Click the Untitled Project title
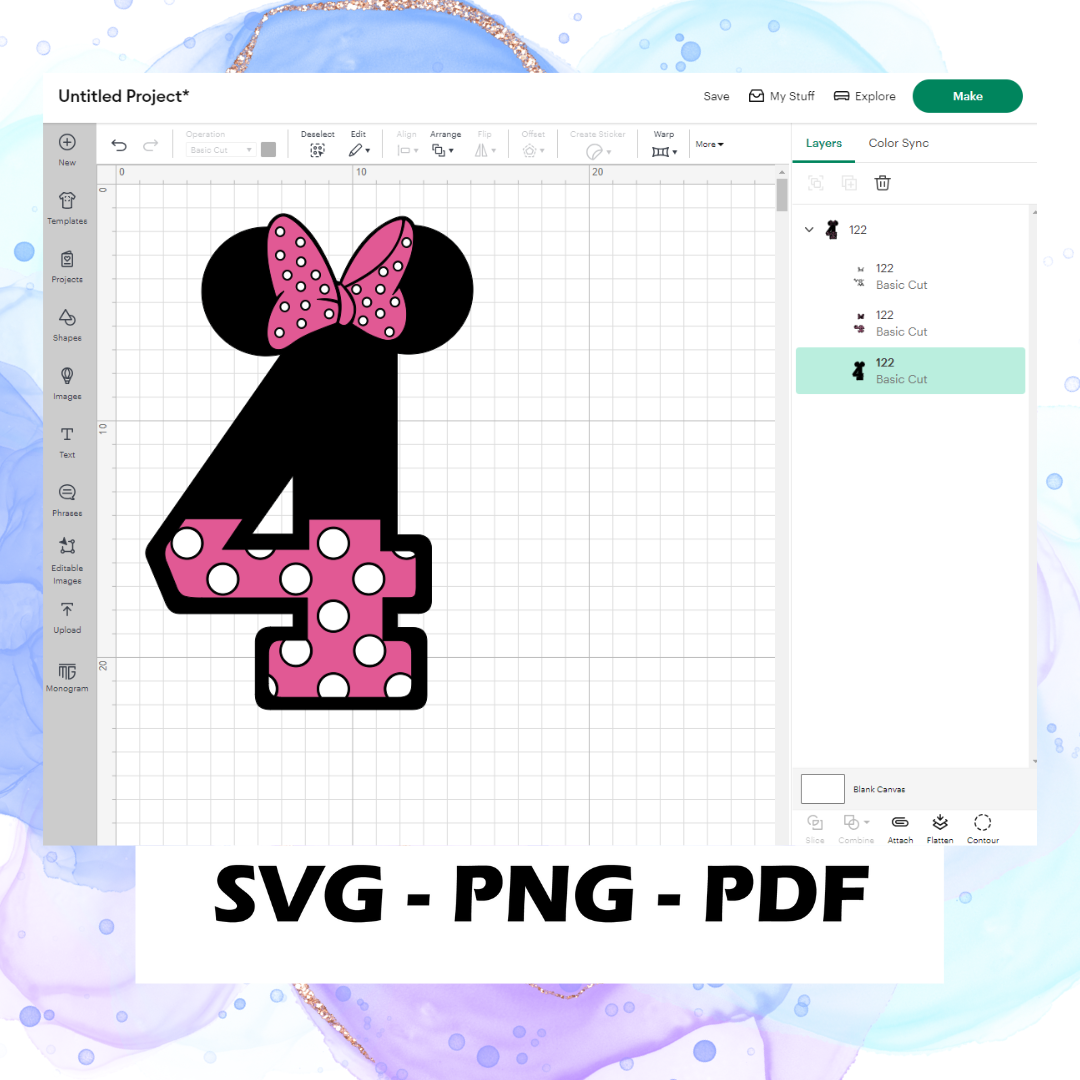The height and width of the screenshot is (1080, 1080). coord(123,96)
